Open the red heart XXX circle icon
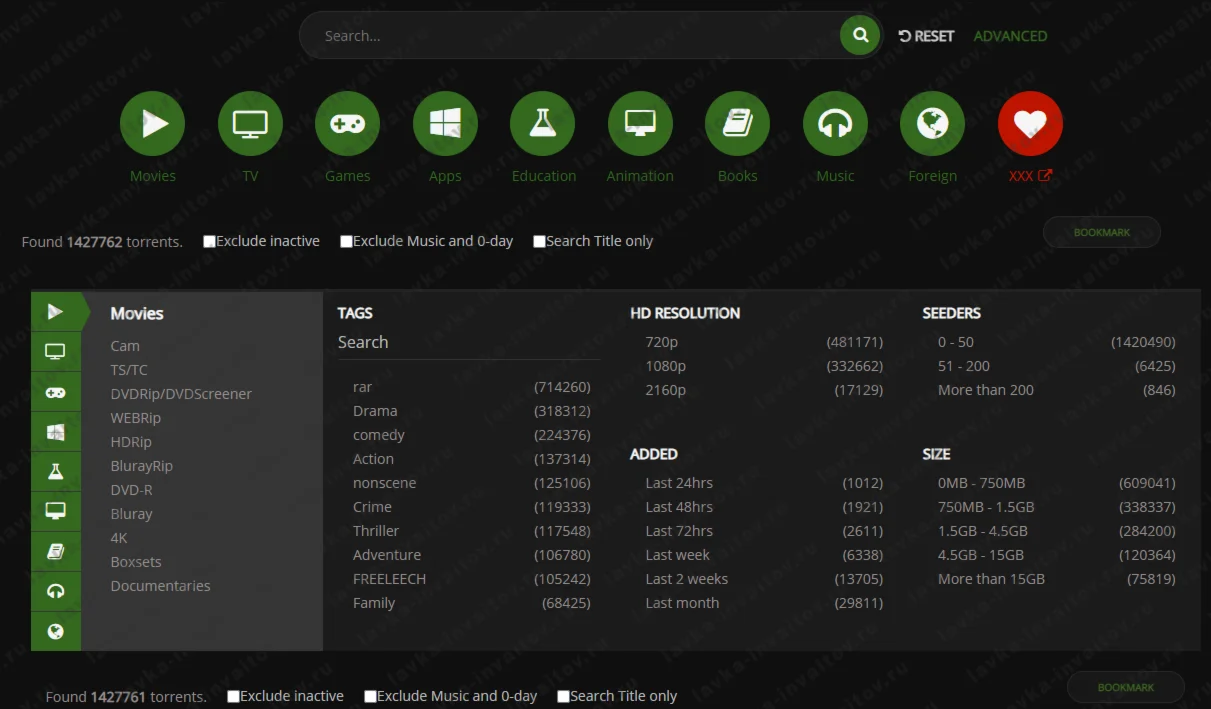The height and width of the screenshot is (709, 1211). click(1030, 124)
